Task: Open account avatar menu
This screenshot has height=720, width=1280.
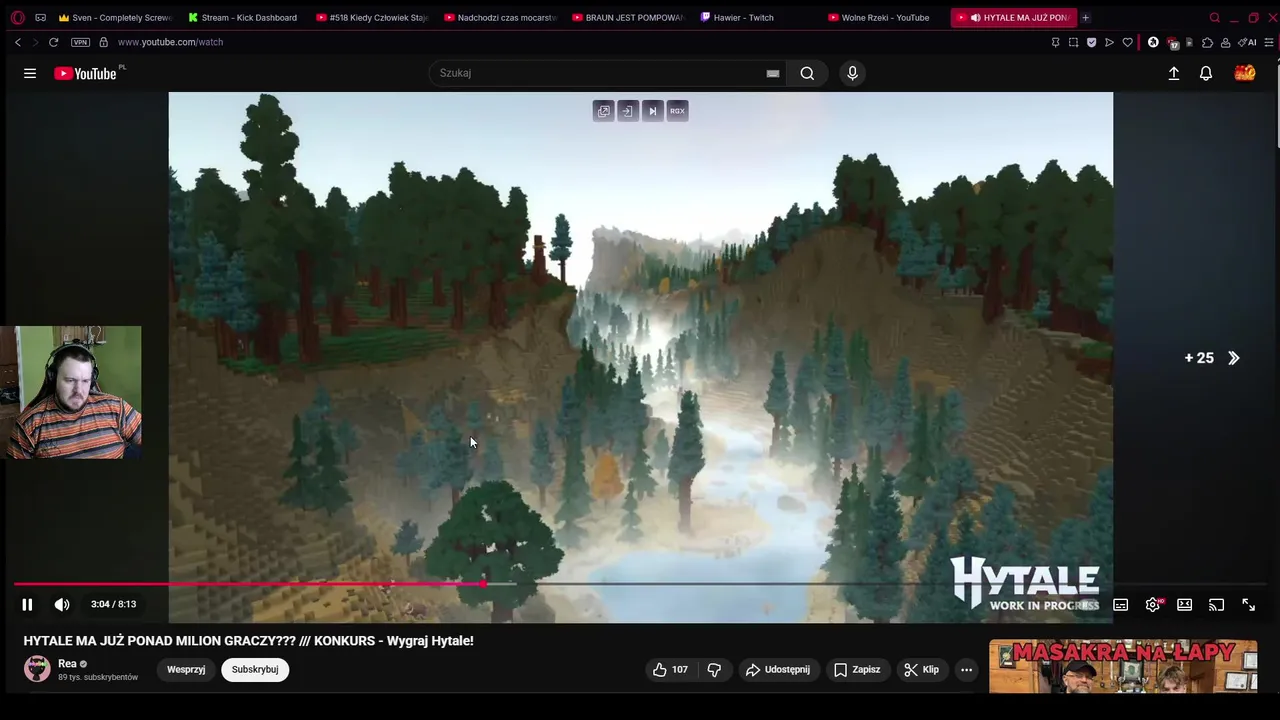Action: click(1245, 73)
